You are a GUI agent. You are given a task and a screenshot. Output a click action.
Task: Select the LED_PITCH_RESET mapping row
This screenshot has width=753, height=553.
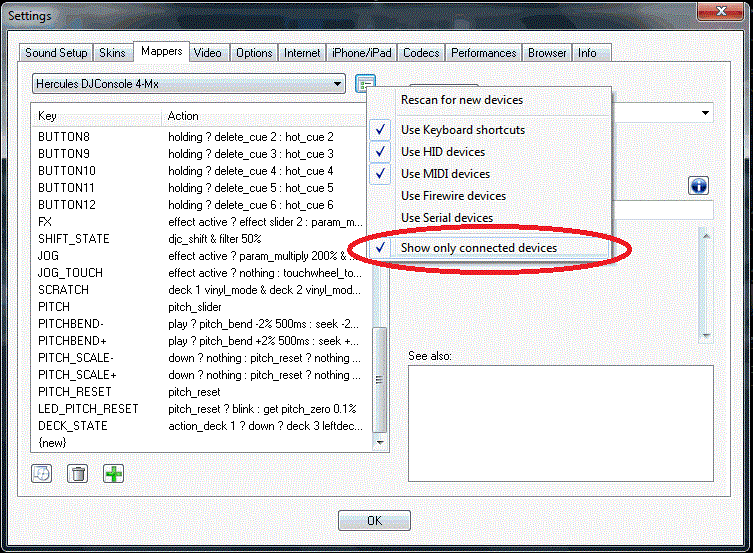(x=202, y=409)
